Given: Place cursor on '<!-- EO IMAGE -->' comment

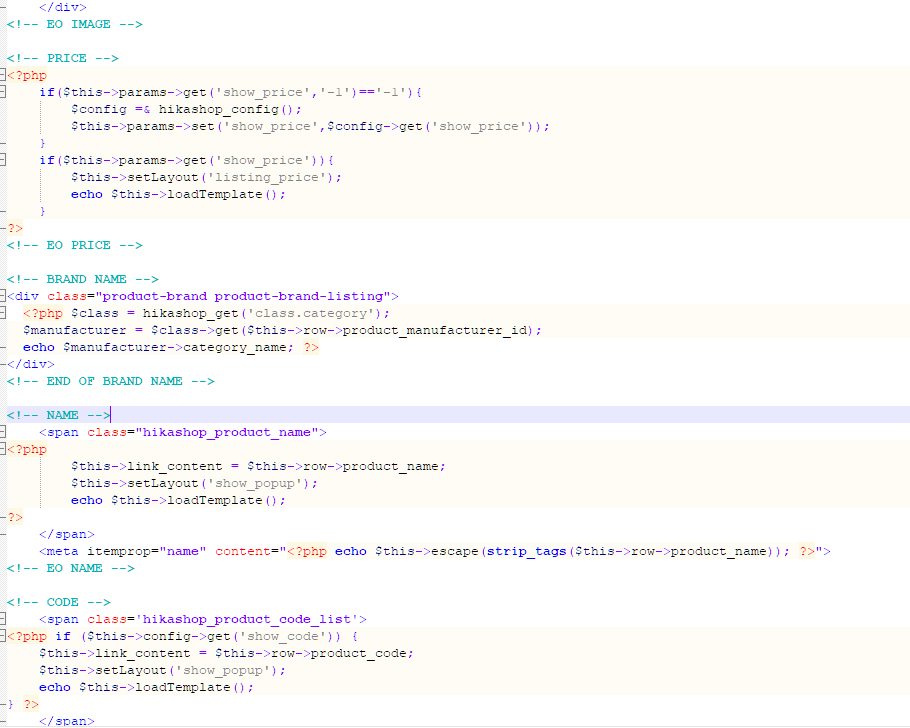Looking at the screenshot, I should pos(74,24).
